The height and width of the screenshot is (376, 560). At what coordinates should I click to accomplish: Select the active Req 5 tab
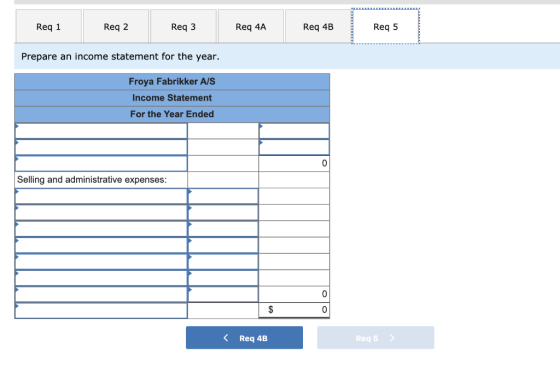click(385, 26)
